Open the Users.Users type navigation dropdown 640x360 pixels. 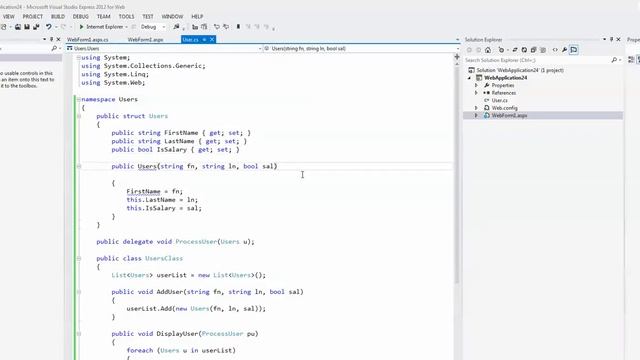pyautogui.click(x=260, y=49)
